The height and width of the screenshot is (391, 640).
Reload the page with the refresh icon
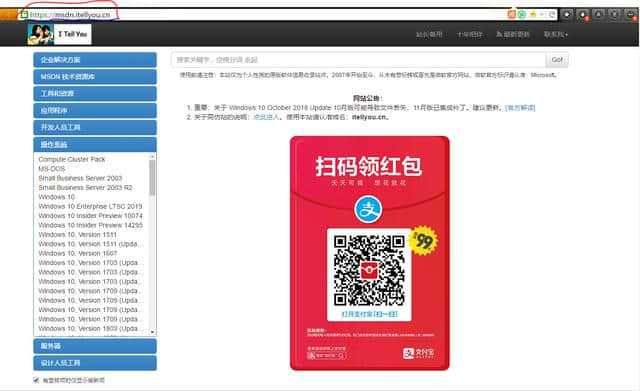click(551, 14)
